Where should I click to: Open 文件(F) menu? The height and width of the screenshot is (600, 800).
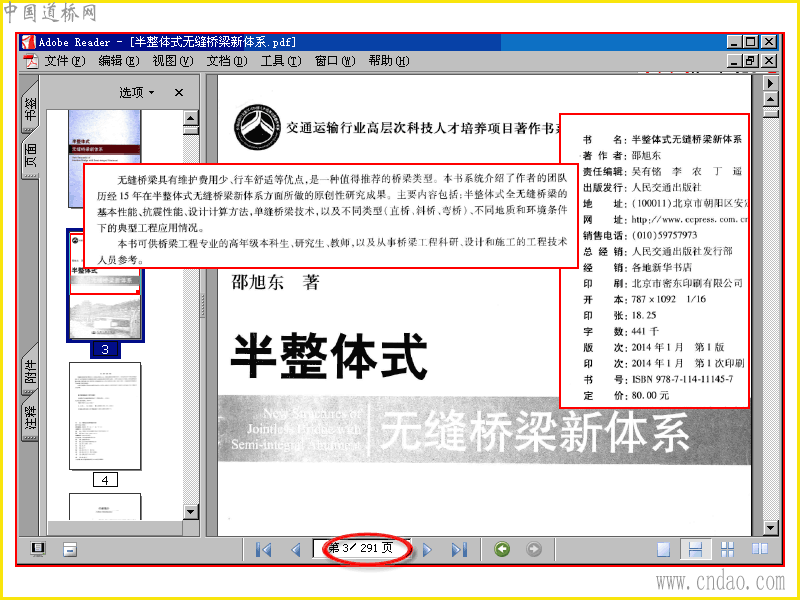[x=65, y=61]
